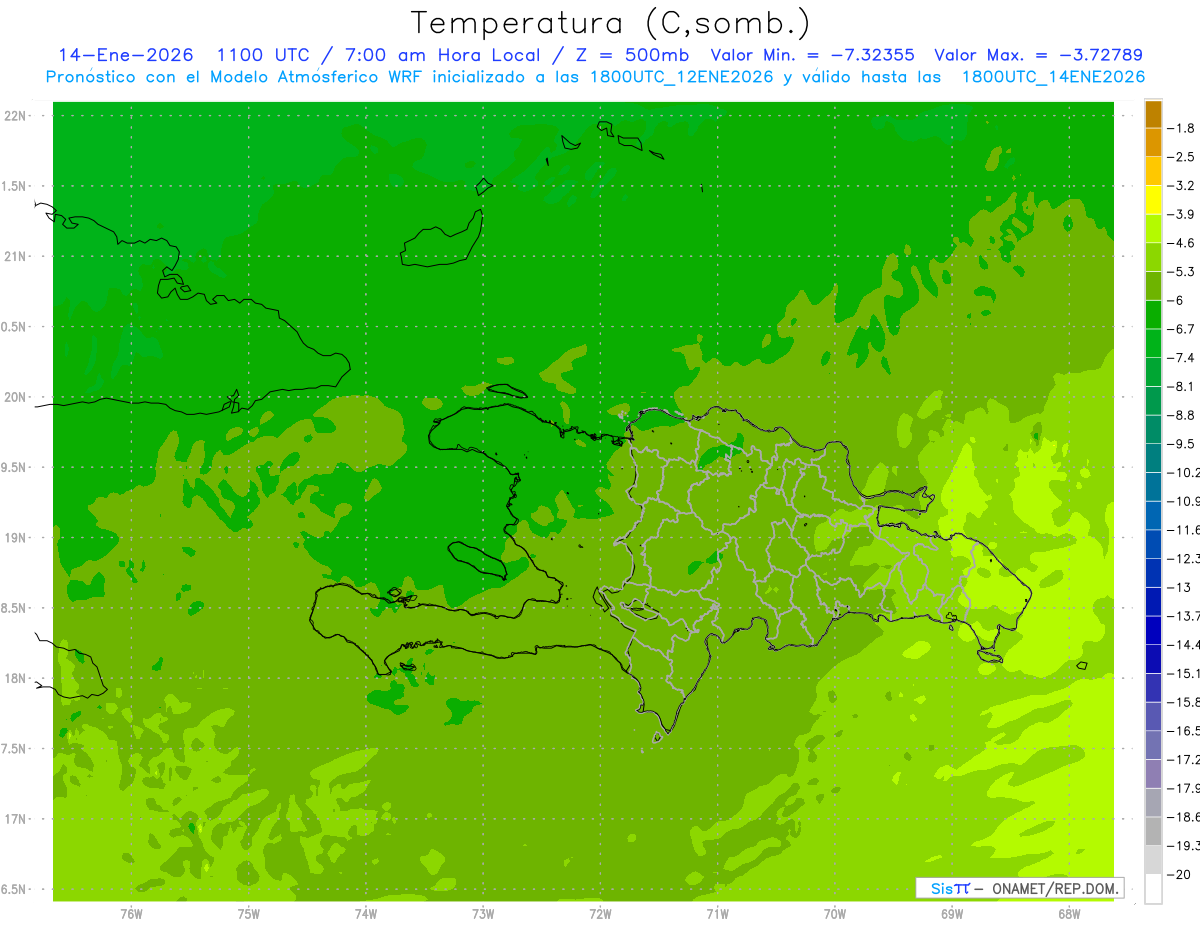
Task: Click the '21N' latitude label
Action: coord(15,257)
